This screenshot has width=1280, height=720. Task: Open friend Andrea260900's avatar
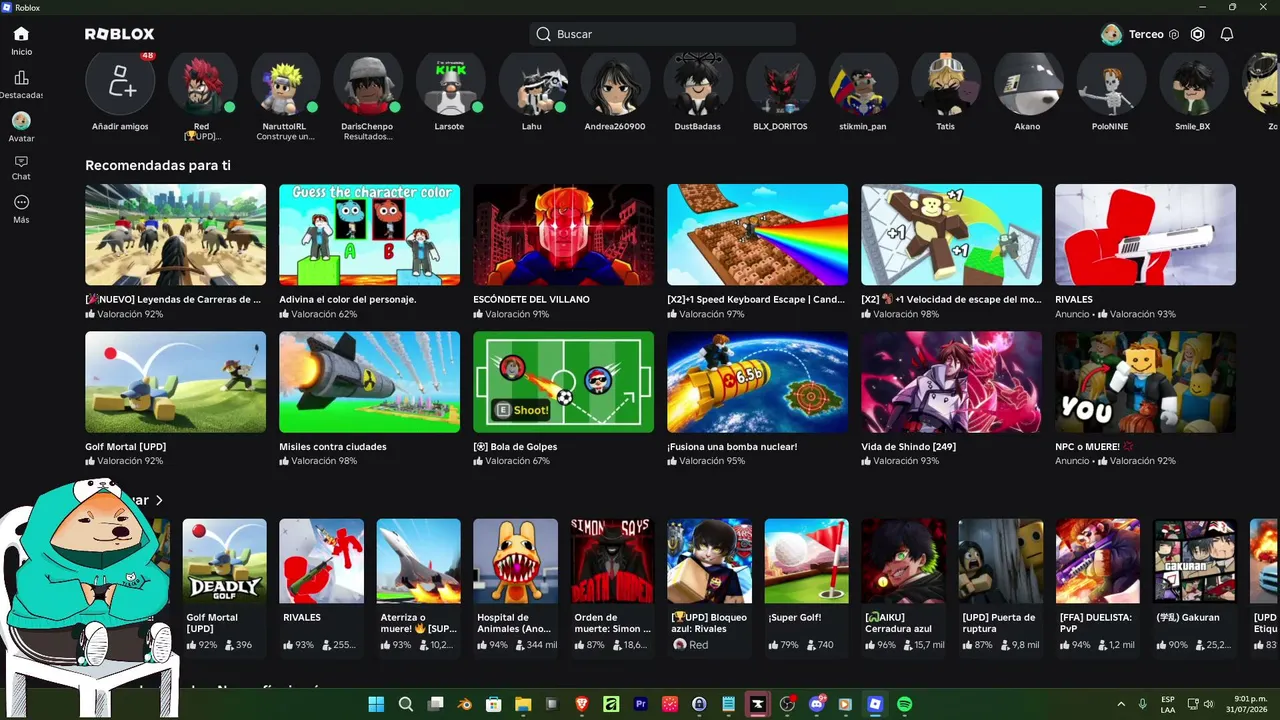pyautogui.click(x=615, y=82)
